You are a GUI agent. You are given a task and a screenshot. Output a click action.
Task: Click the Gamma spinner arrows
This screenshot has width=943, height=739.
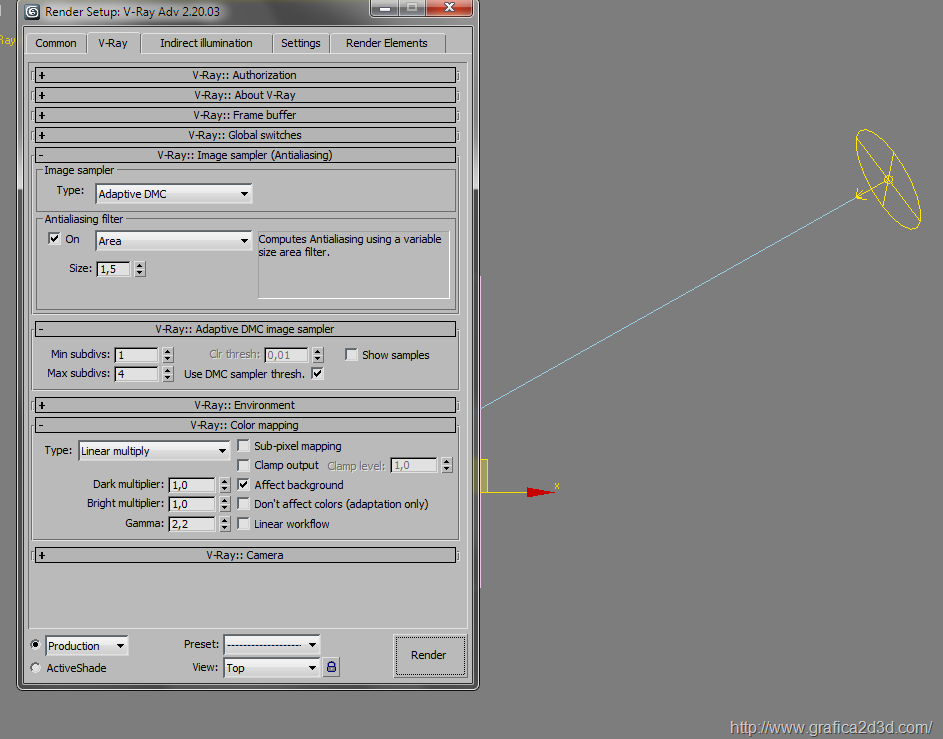[224, 524]
